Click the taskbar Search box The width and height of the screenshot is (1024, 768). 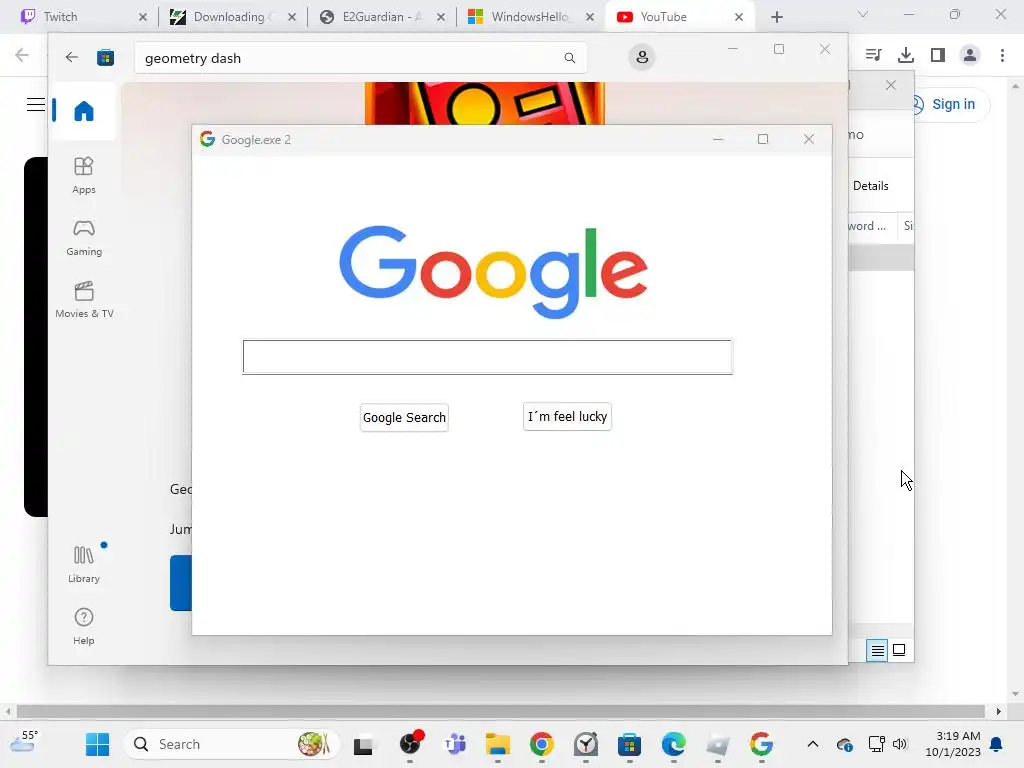point(231,744)
